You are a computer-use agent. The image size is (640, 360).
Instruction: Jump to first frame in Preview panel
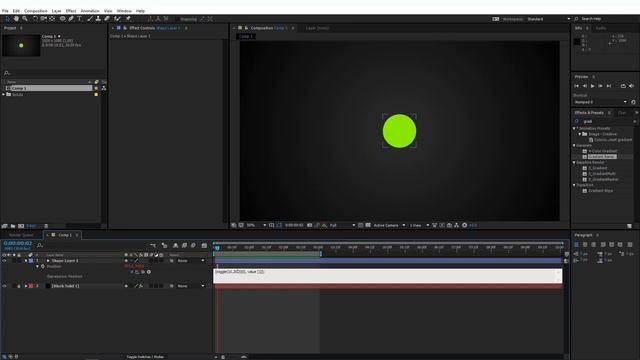[576, 86]
